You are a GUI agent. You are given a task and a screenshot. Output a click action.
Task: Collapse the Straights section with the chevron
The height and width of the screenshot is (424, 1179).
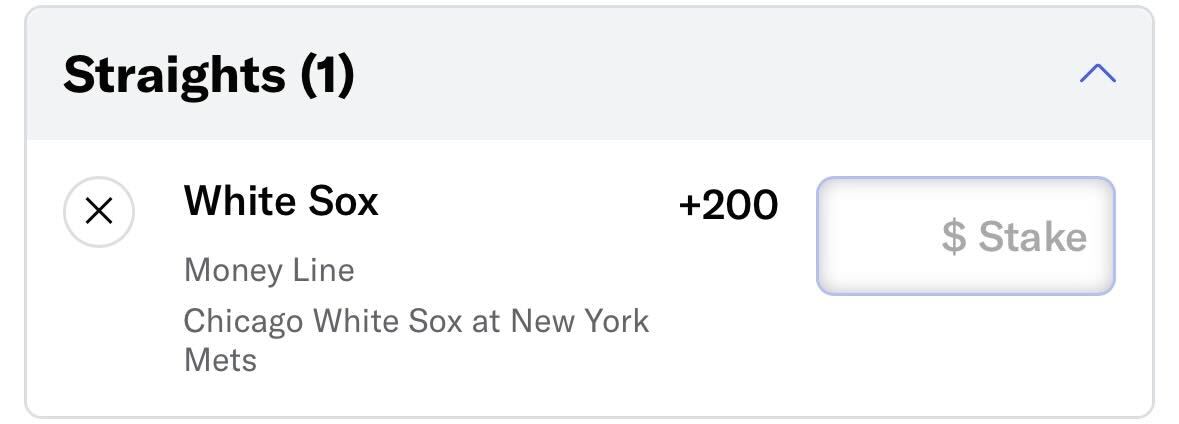click(1098, 73)
